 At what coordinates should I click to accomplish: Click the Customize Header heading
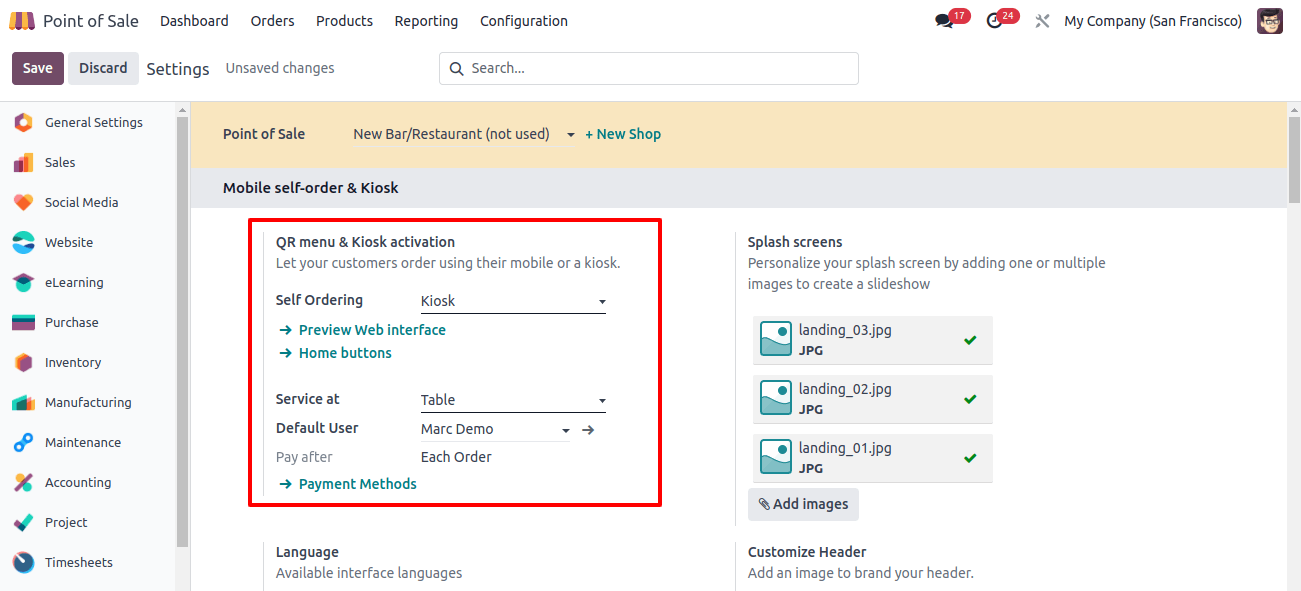(x=807, y=552)
